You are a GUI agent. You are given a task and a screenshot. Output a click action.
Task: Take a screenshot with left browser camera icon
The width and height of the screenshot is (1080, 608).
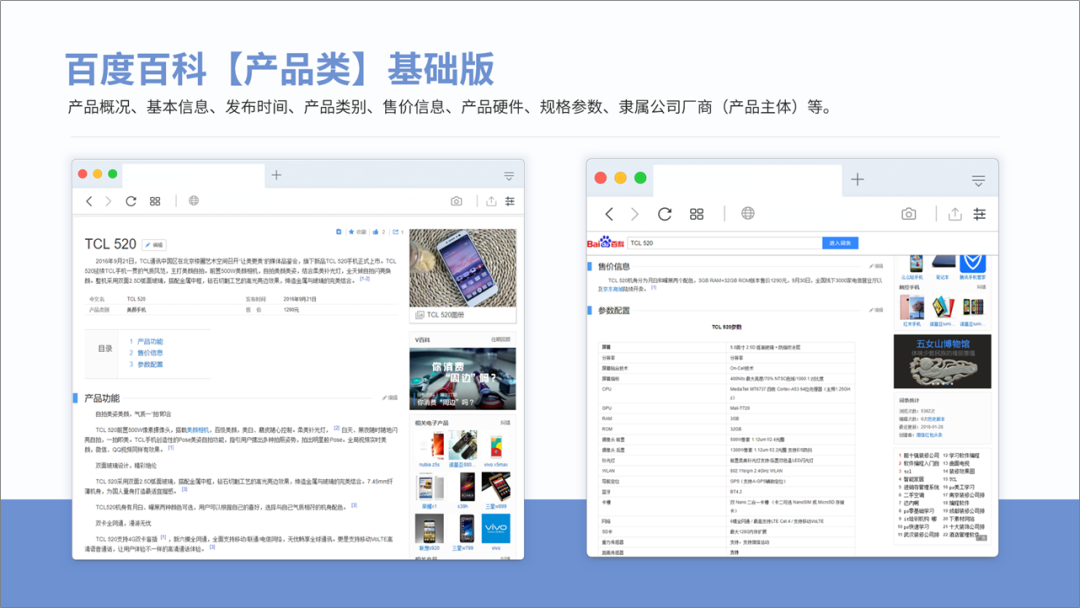pyautogui.click(x=456, y=201)
